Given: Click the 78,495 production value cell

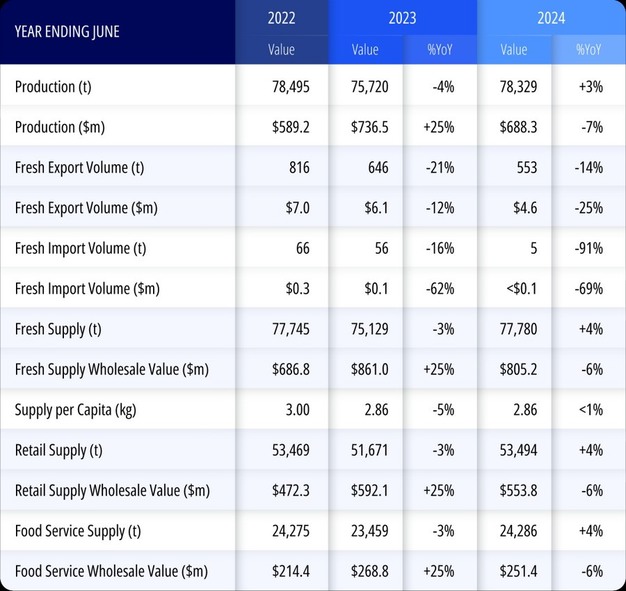Looking at the screenshot, I should [x=291, y=87].
